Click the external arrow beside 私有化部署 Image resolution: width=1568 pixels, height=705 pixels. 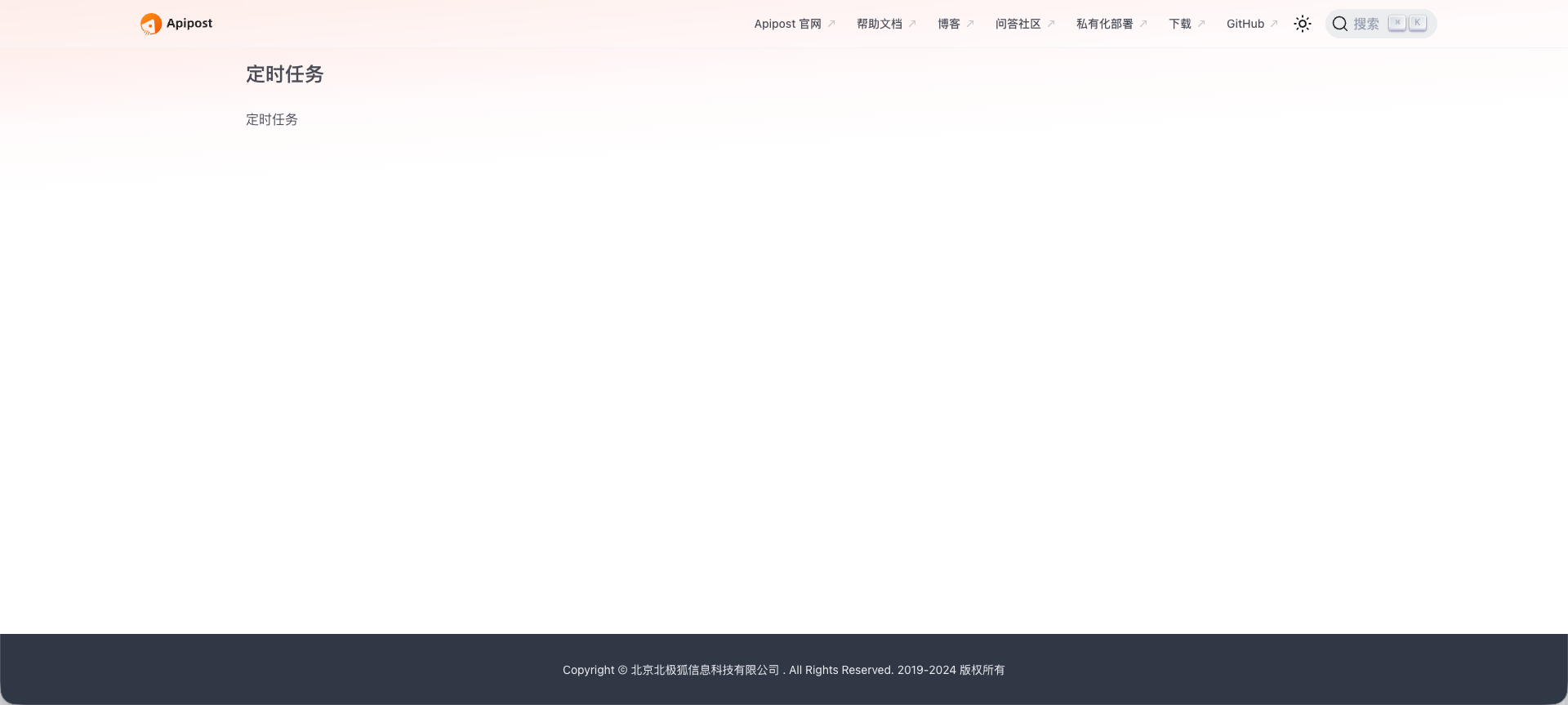click(x=1143, y=24)
